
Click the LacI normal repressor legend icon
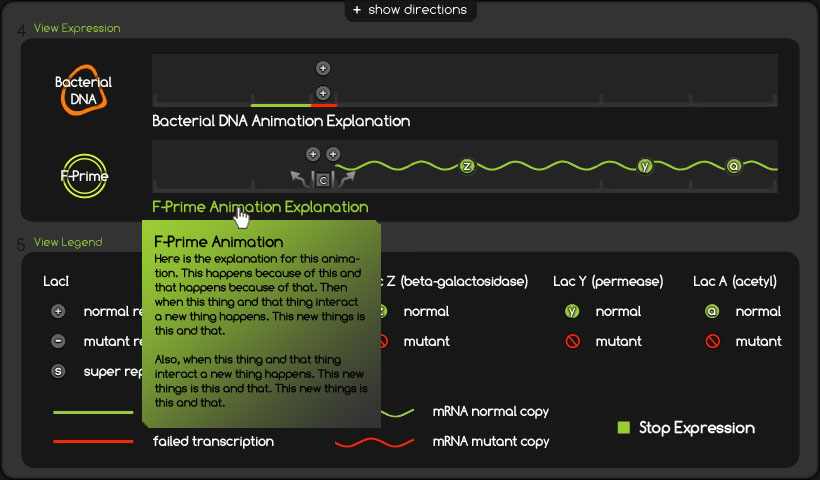(x=58, y=311)
